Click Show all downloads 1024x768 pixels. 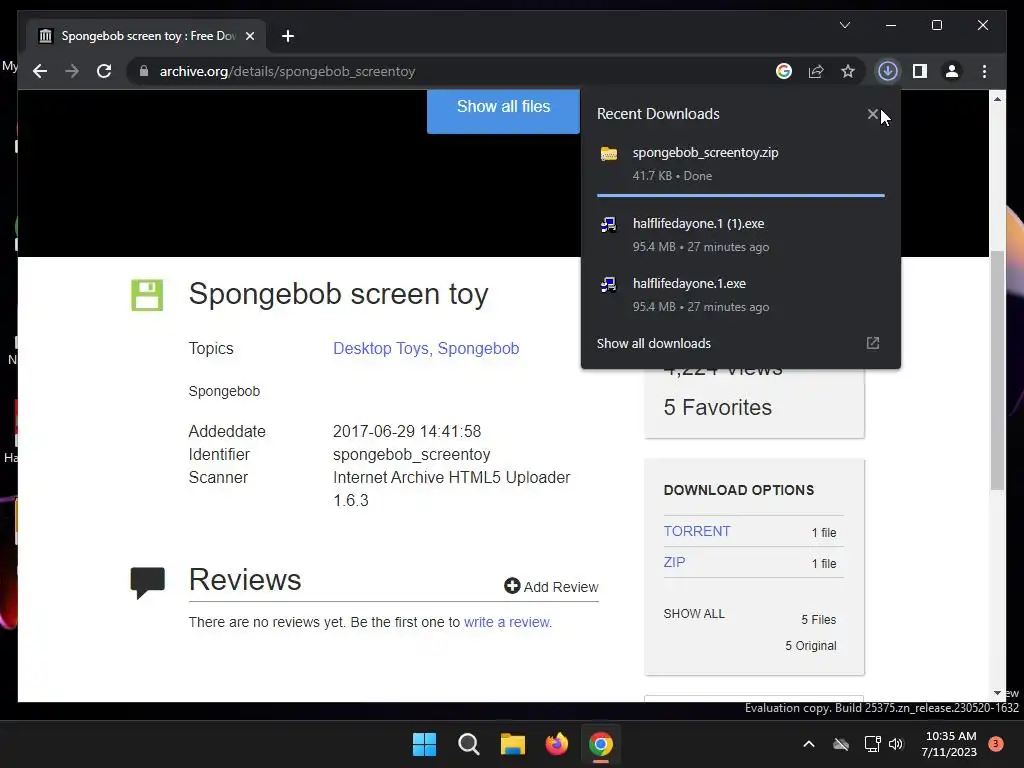tap(654, 344)
